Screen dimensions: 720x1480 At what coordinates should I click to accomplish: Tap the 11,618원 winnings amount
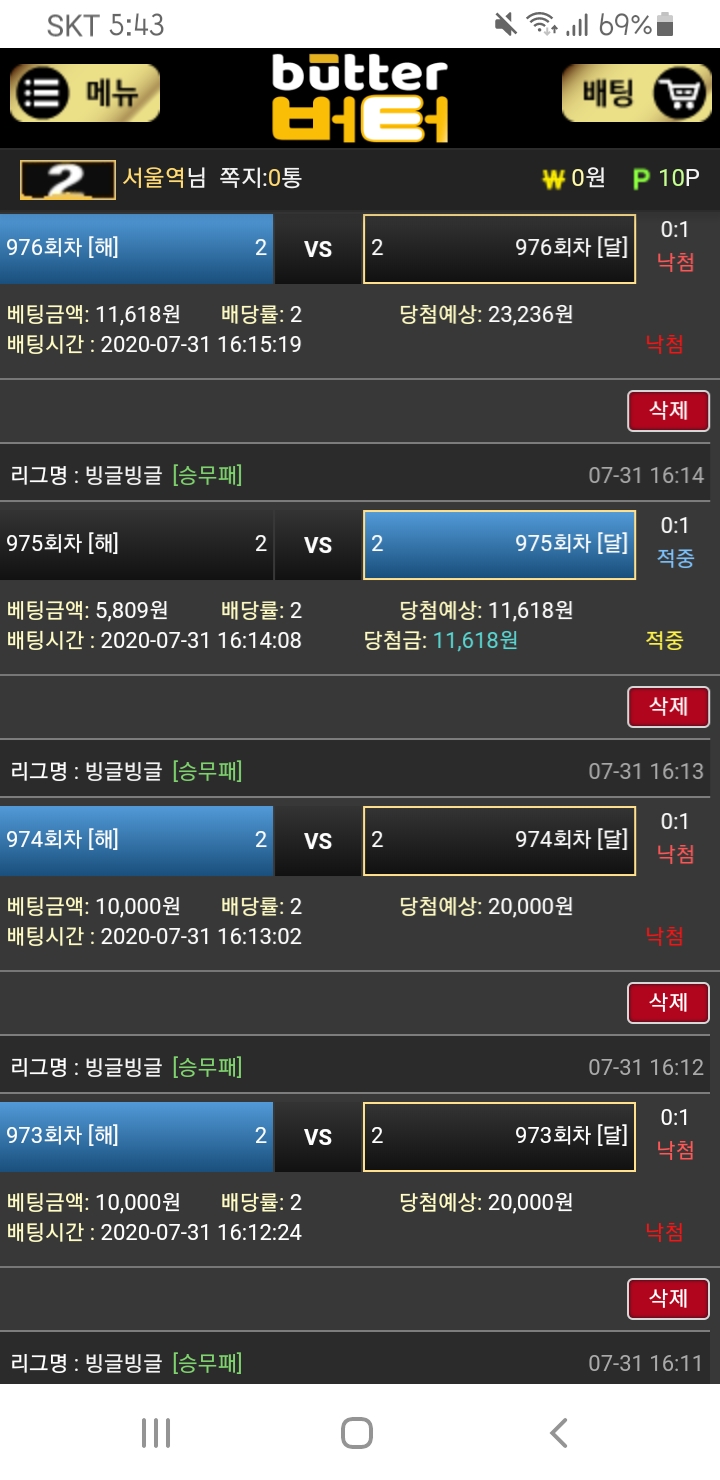point(475,640)
